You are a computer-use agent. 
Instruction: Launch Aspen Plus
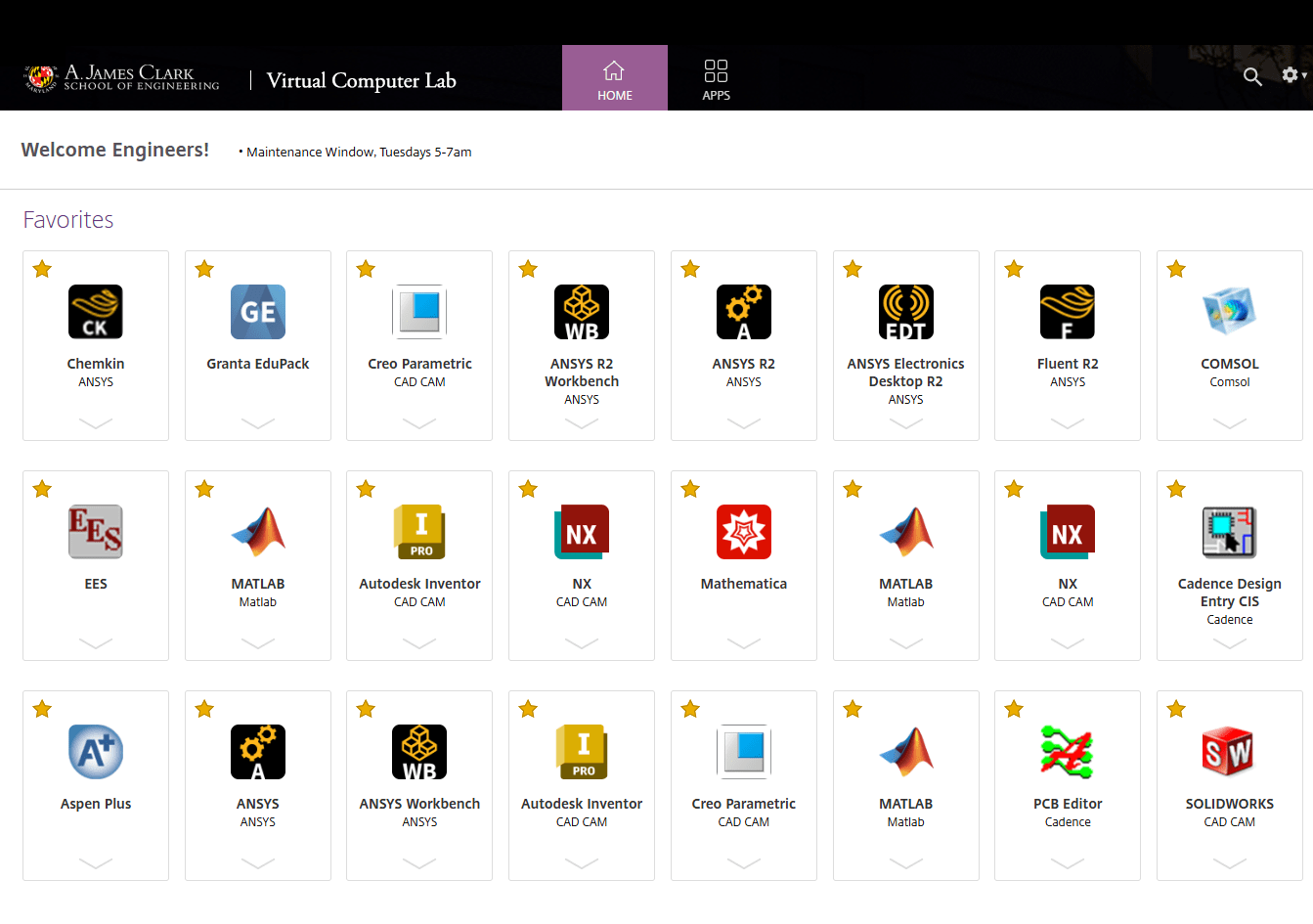95,752
